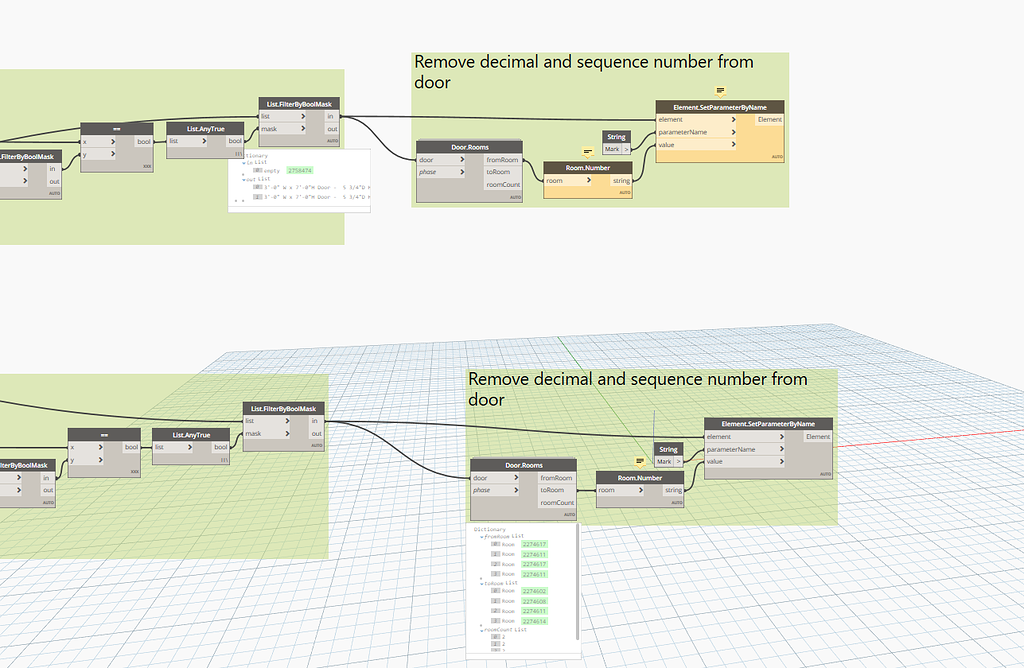Click the out output port on List.AnyTrue

[234, 141]
